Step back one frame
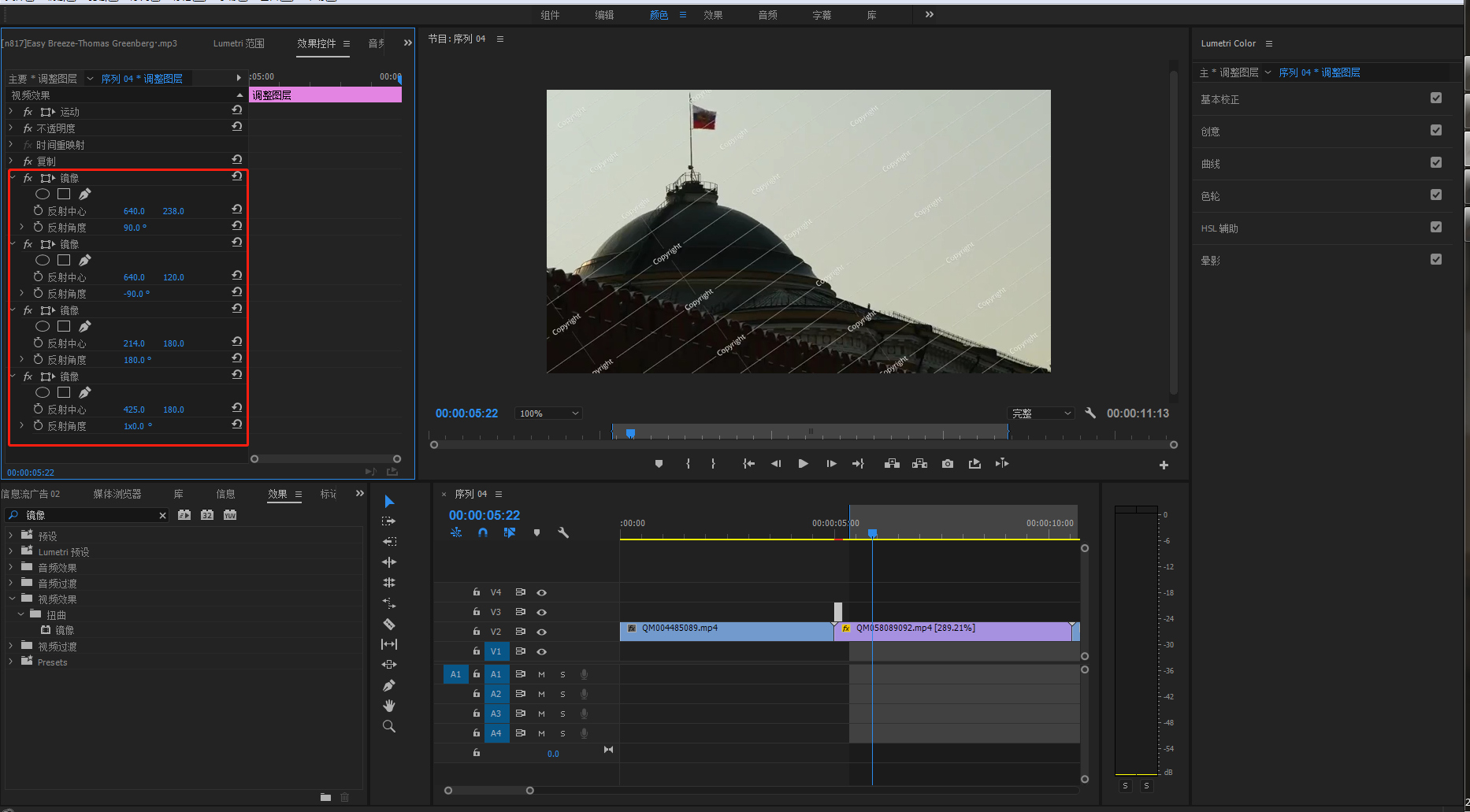Image resolution: width=1470 pixels, height=812 pixels. (x=776, y=464)
